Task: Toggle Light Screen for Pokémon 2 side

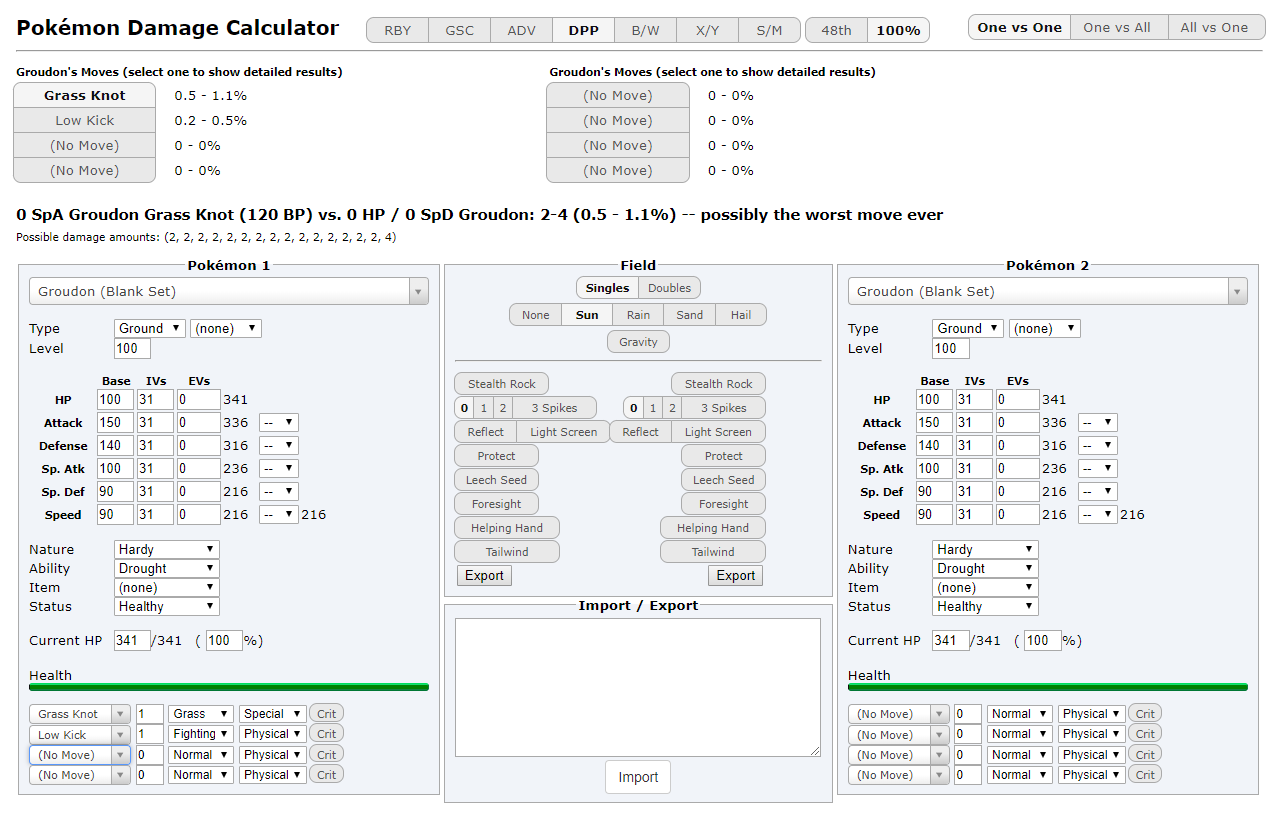Action: 717,432
